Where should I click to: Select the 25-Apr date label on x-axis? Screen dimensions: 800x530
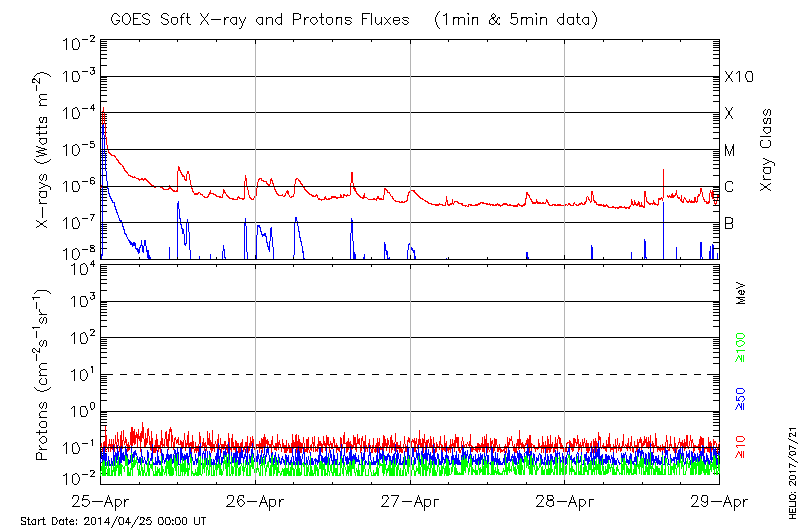point(101,501)
